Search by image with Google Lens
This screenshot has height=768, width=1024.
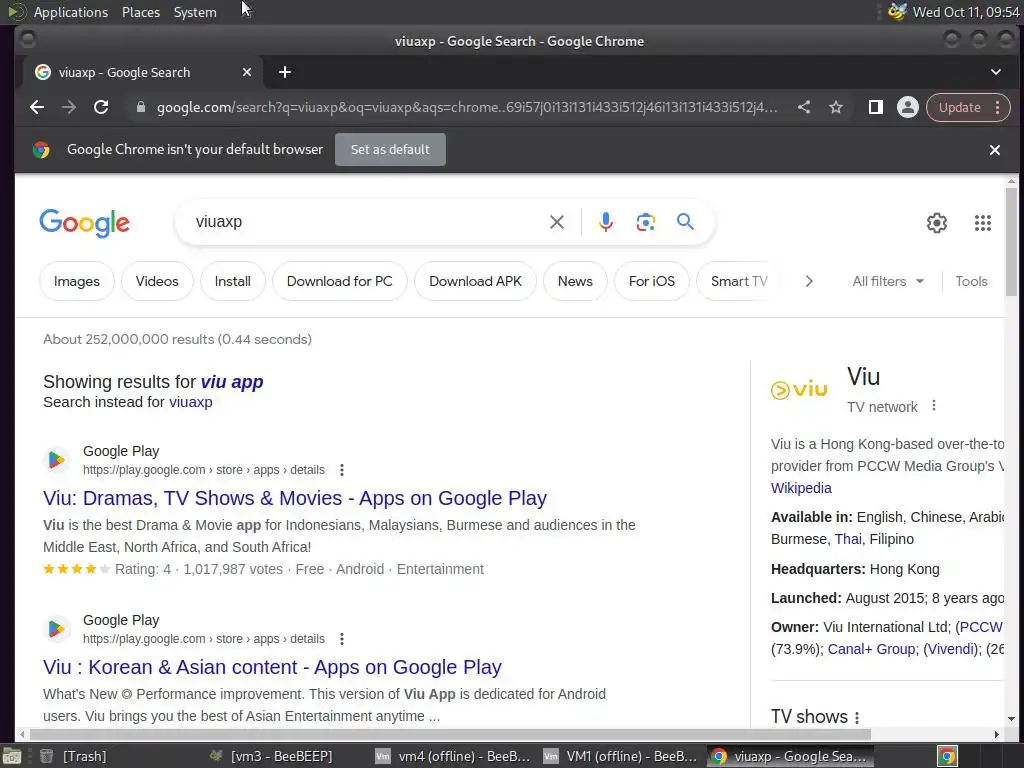pos(646,222)
